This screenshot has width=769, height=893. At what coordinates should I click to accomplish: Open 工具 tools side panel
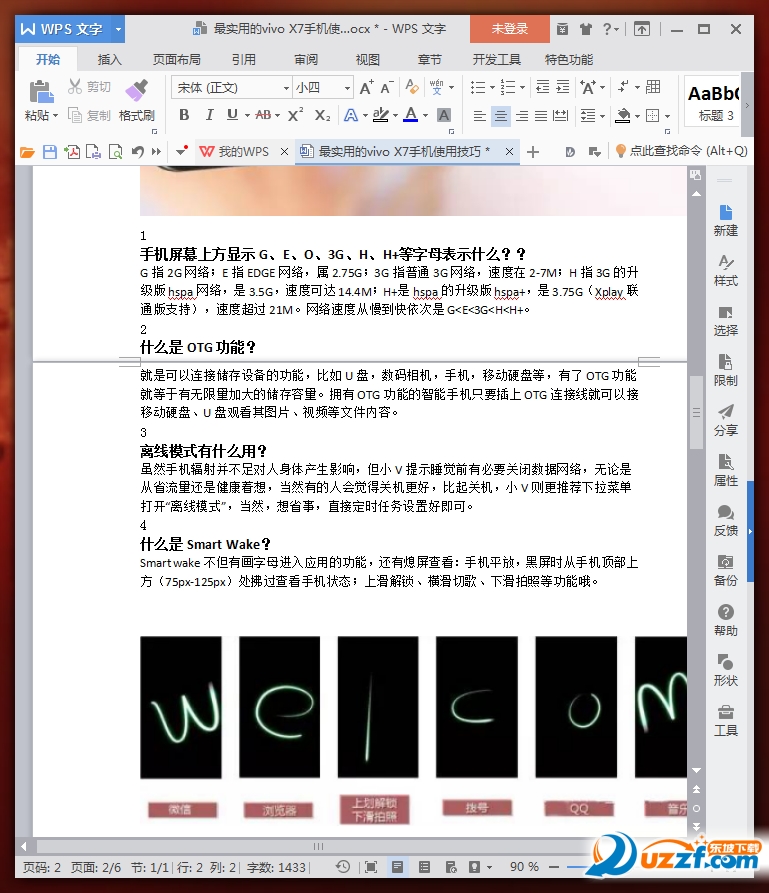pyautogui.click(x=725, y=720)
